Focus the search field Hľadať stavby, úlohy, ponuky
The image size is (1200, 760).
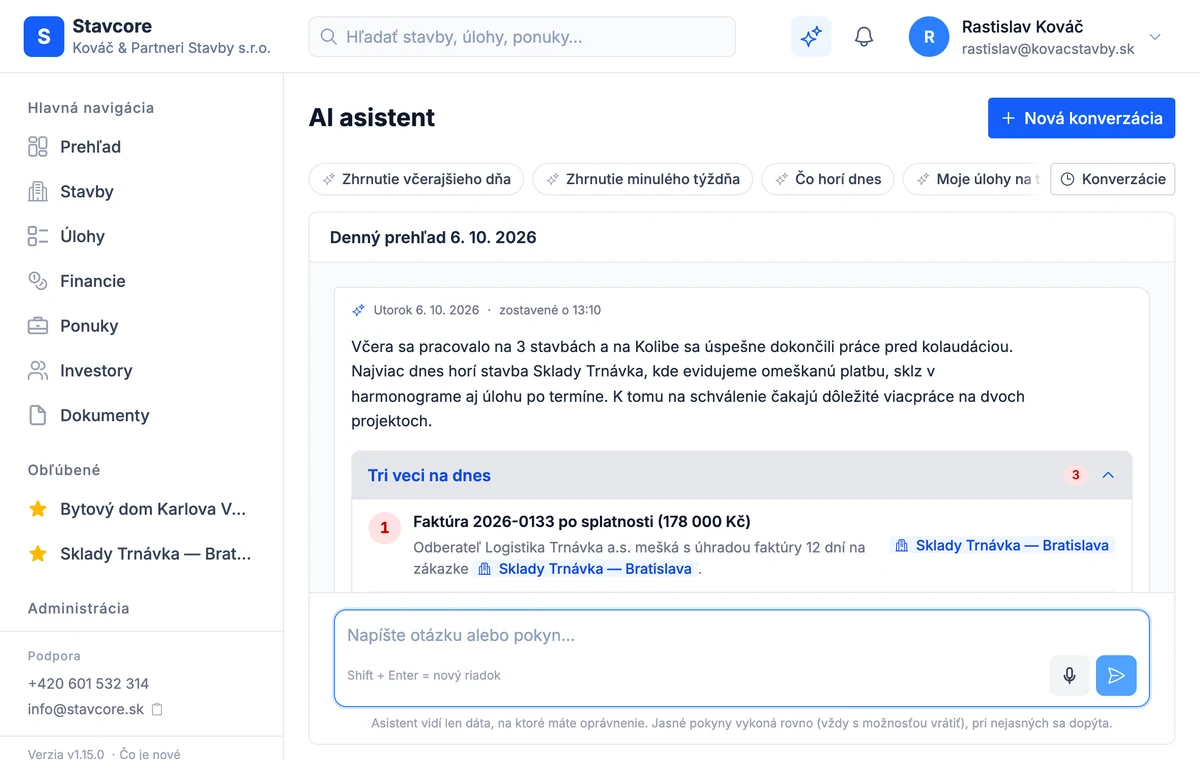click(x=522, y=37)
